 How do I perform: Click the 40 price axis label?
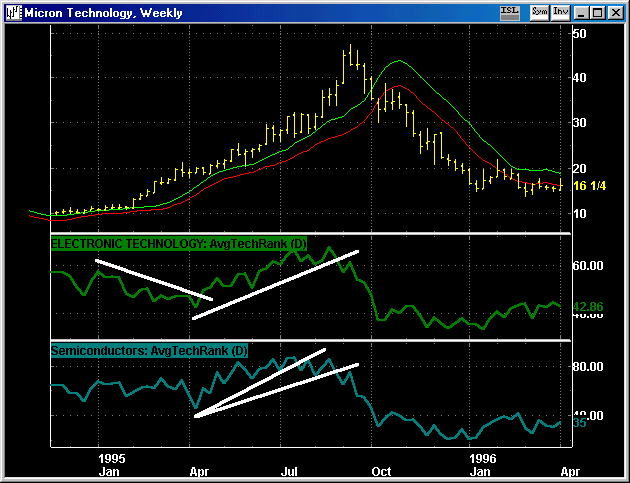580,78
